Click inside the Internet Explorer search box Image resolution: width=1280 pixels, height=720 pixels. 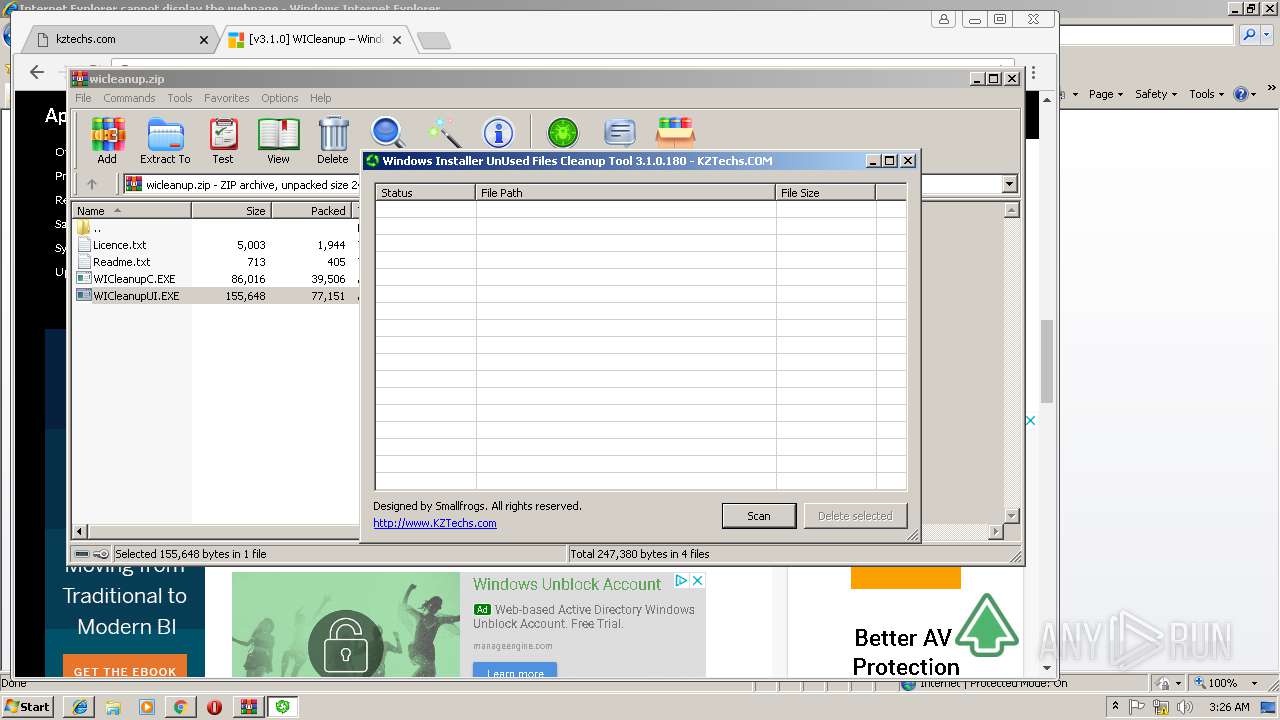tap(1147, 35)
